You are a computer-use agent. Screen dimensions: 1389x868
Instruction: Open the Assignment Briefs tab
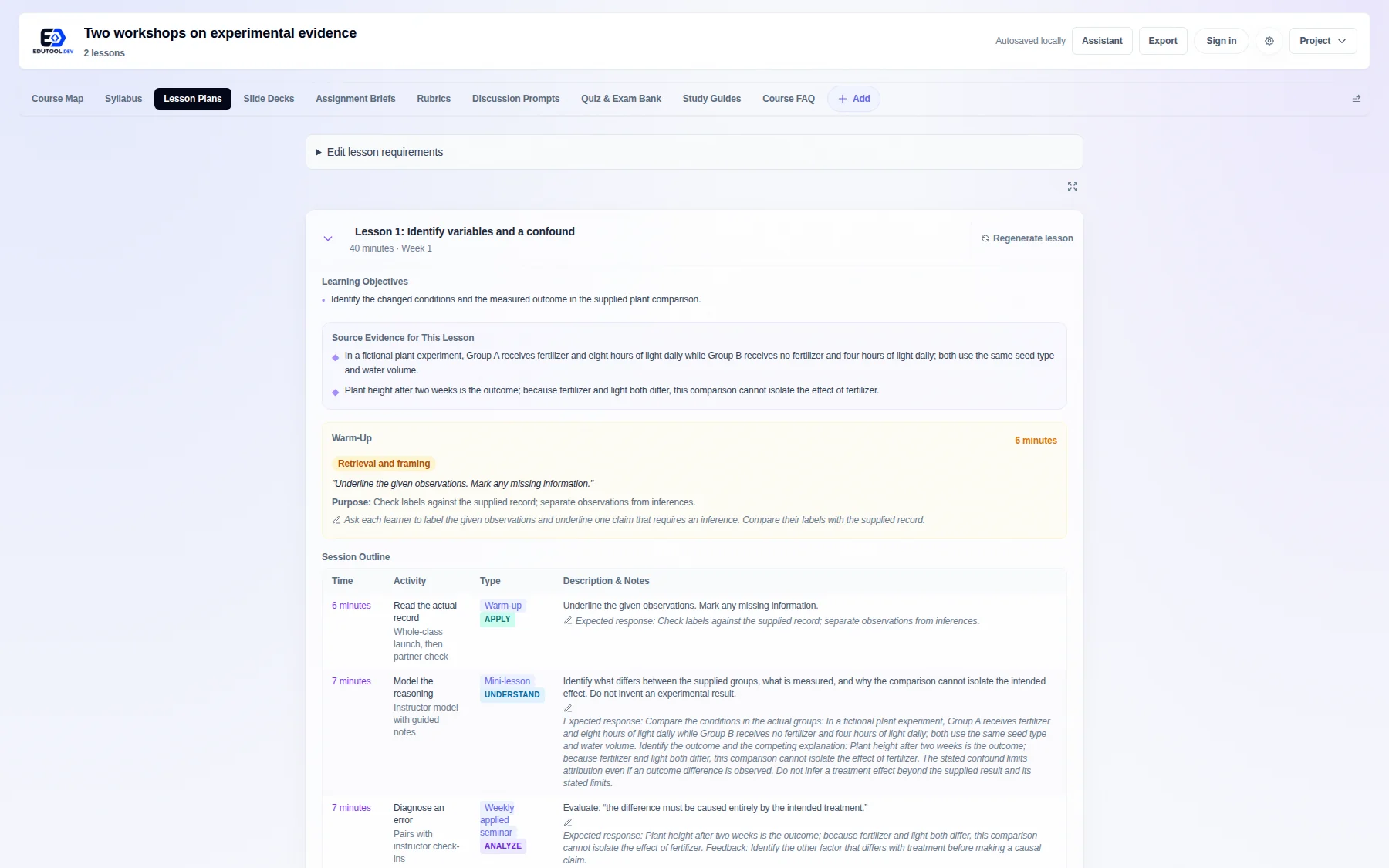pos(356,99)
